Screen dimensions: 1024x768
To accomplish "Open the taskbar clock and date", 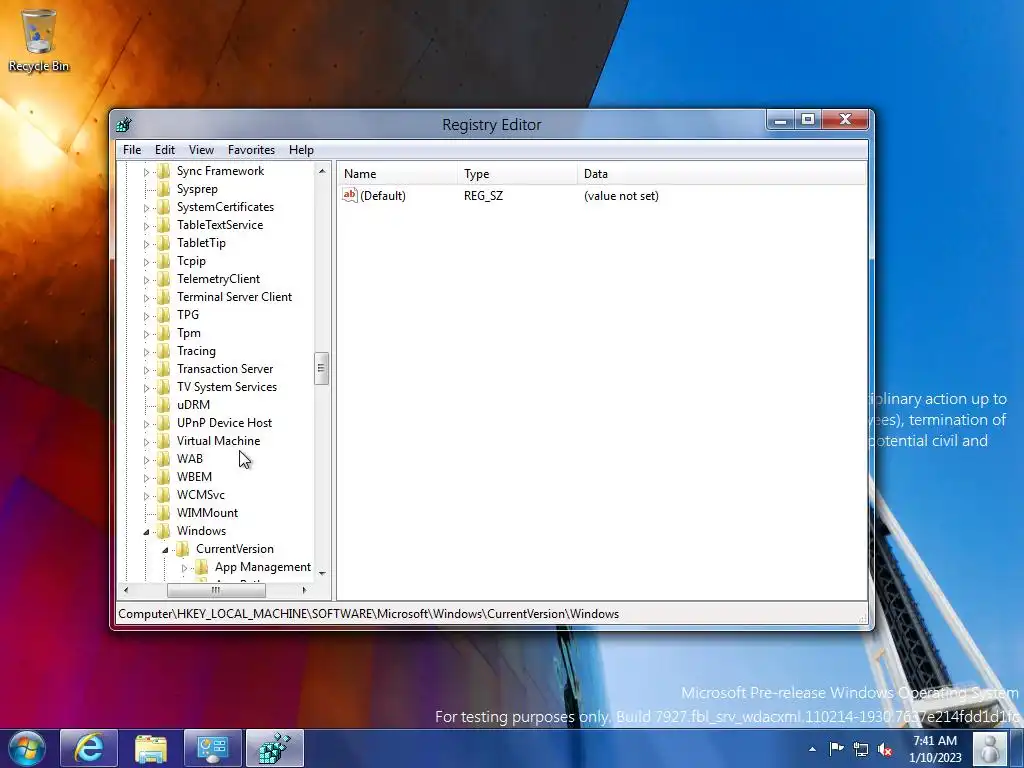I will (x=935, y=749).
